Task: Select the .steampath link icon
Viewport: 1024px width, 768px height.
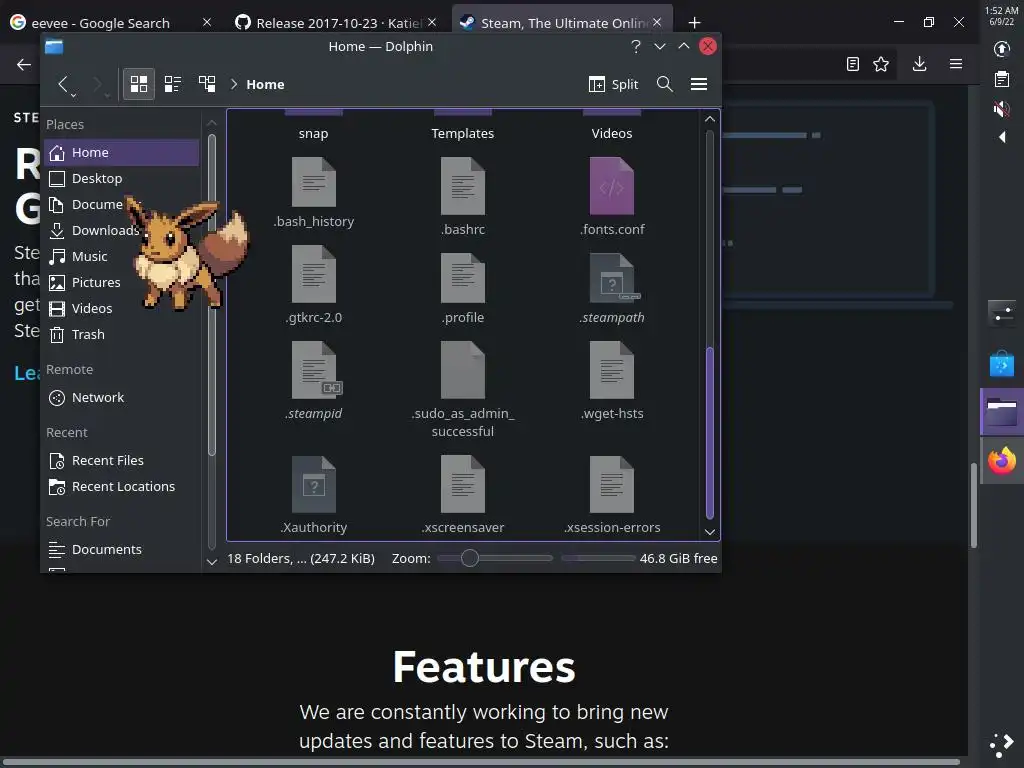Action: point(612,278)
